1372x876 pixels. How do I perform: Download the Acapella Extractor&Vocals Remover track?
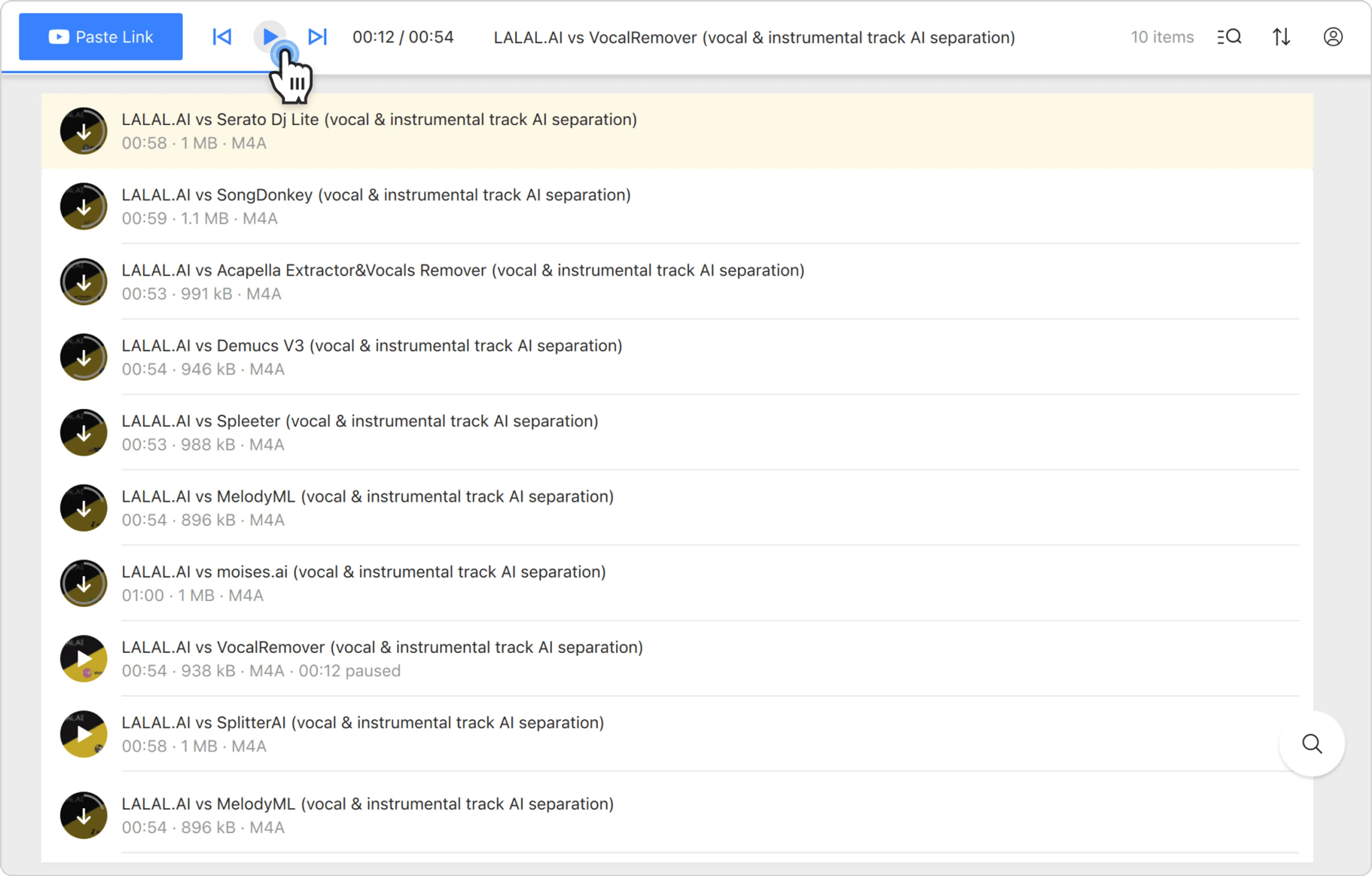84,282
